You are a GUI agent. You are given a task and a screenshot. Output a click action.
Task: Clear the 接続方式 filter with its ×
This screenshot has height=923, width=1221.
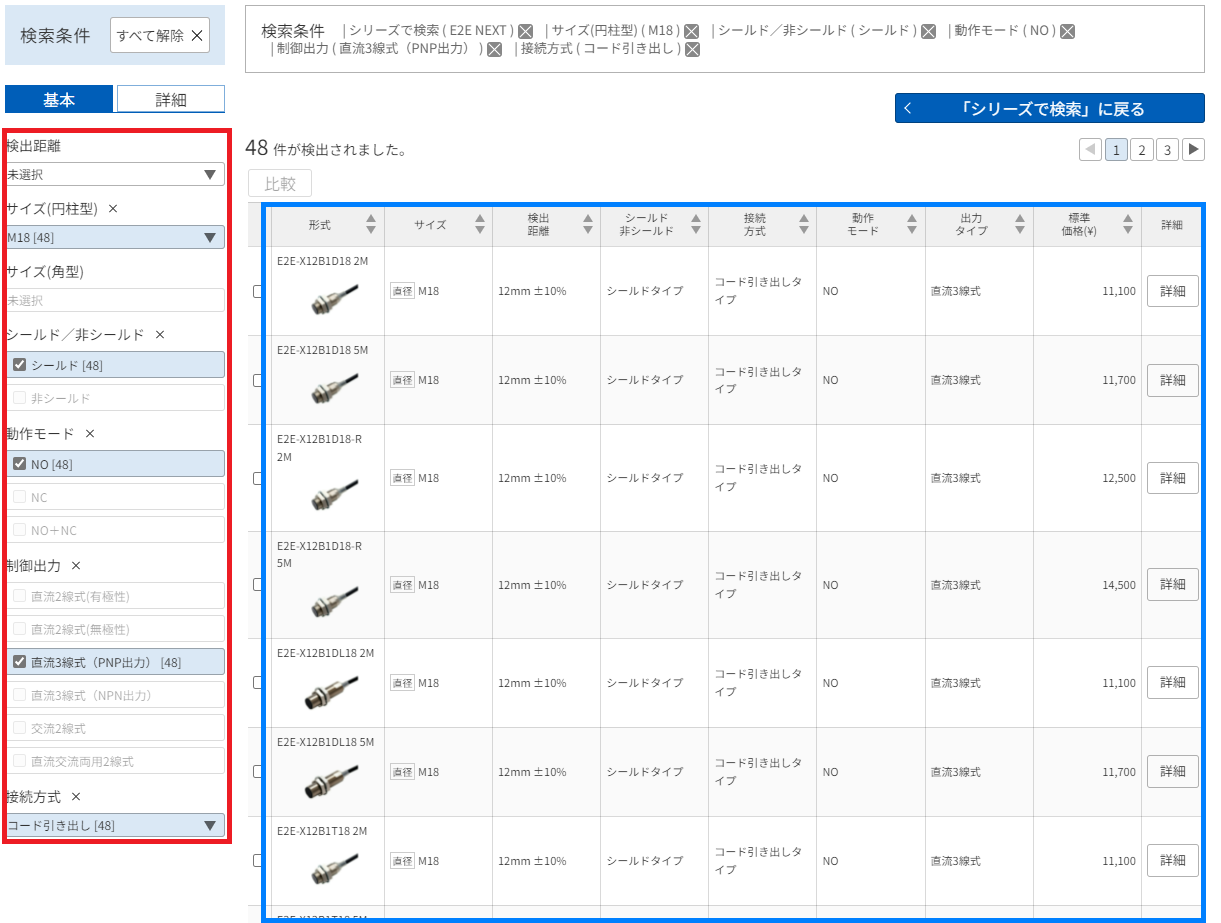(x=76, y=797)
